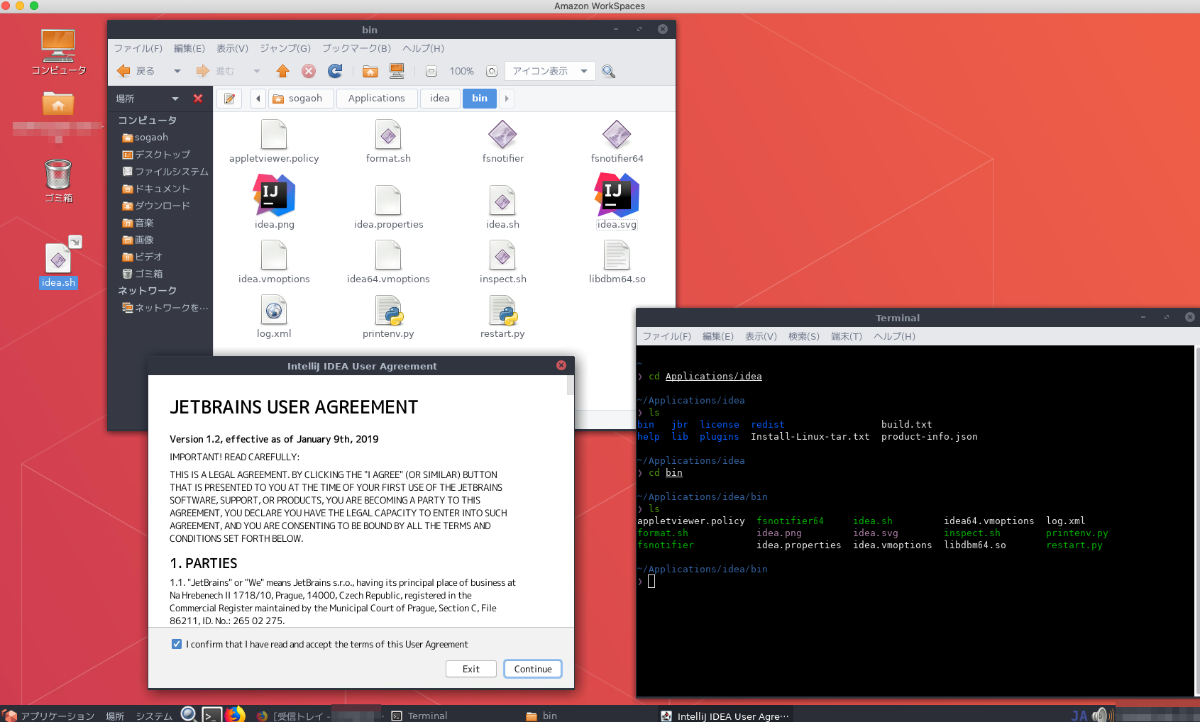1200x722 pixels.
Task: Open forward history dropdown arrow
Action: pyautogui.click(x=256, y=71)
